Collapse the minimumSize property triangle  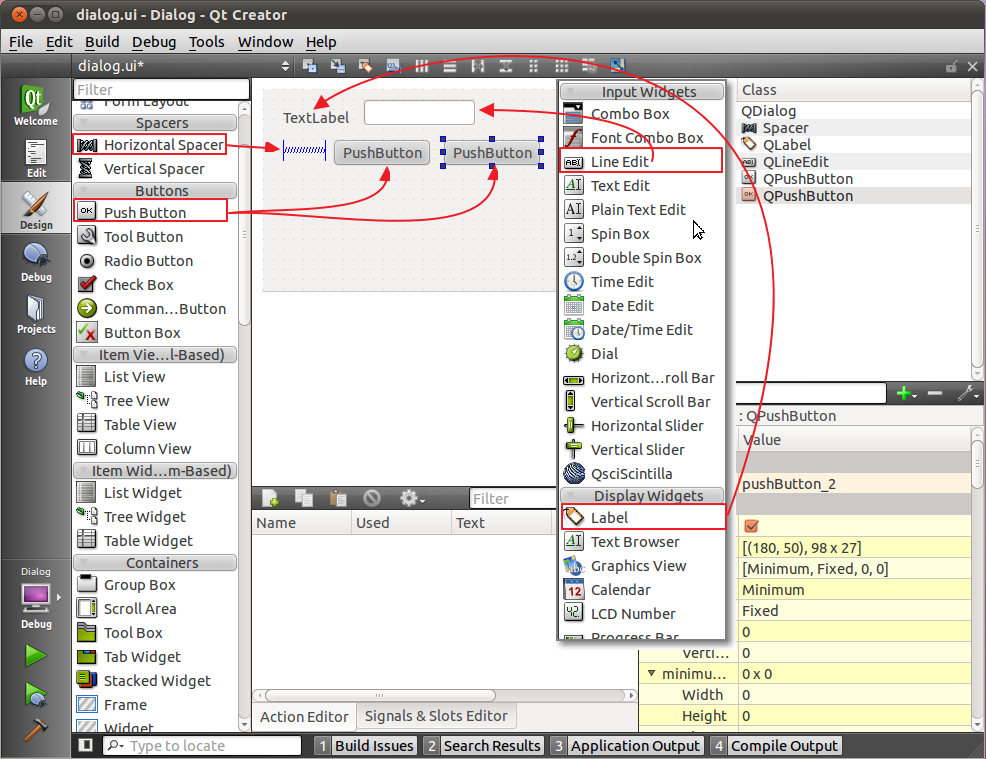(651, 673)
